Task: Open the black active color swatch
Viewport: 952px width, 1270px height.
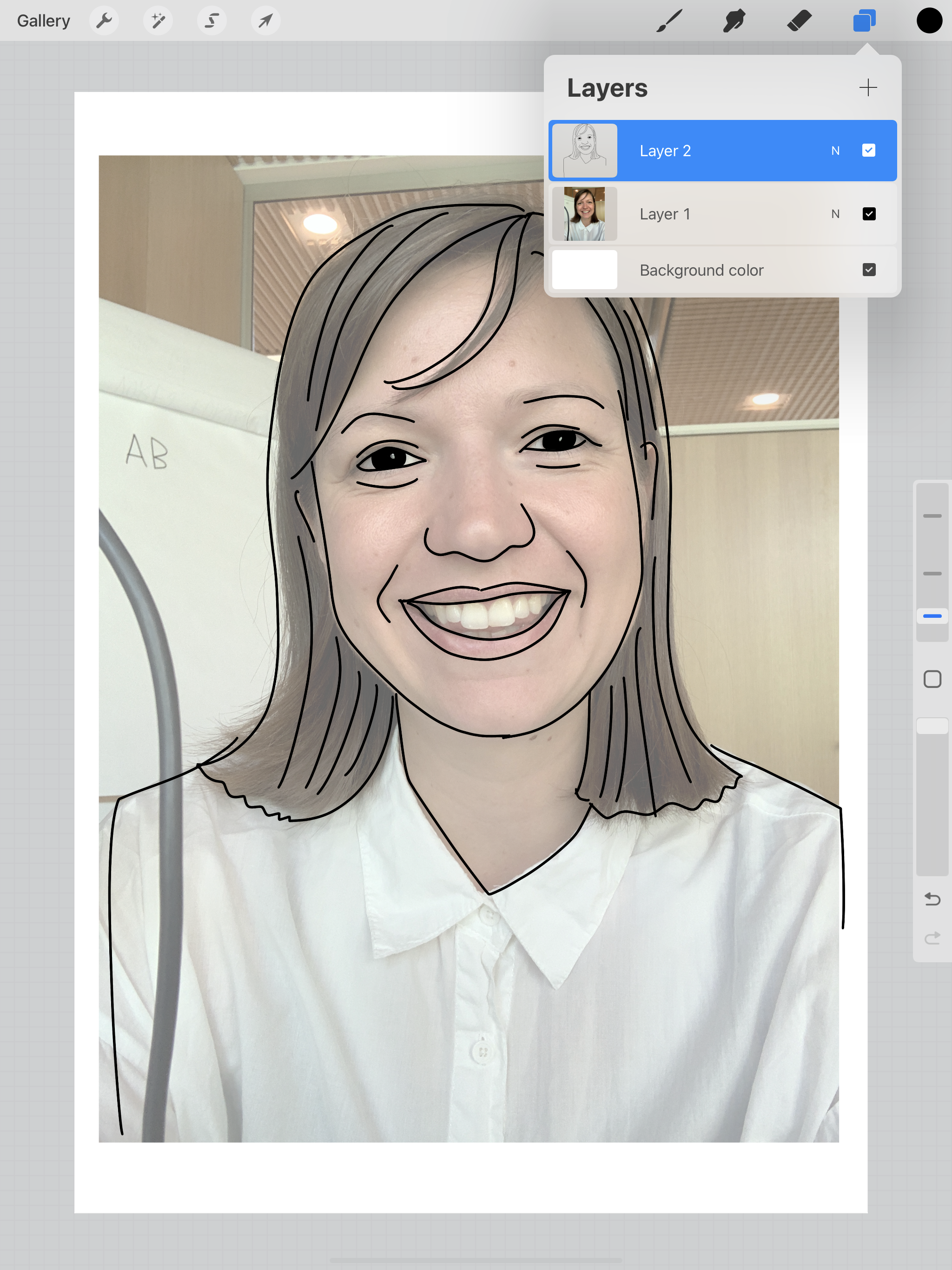Action: pyautogui.click(x=928, y=21)
